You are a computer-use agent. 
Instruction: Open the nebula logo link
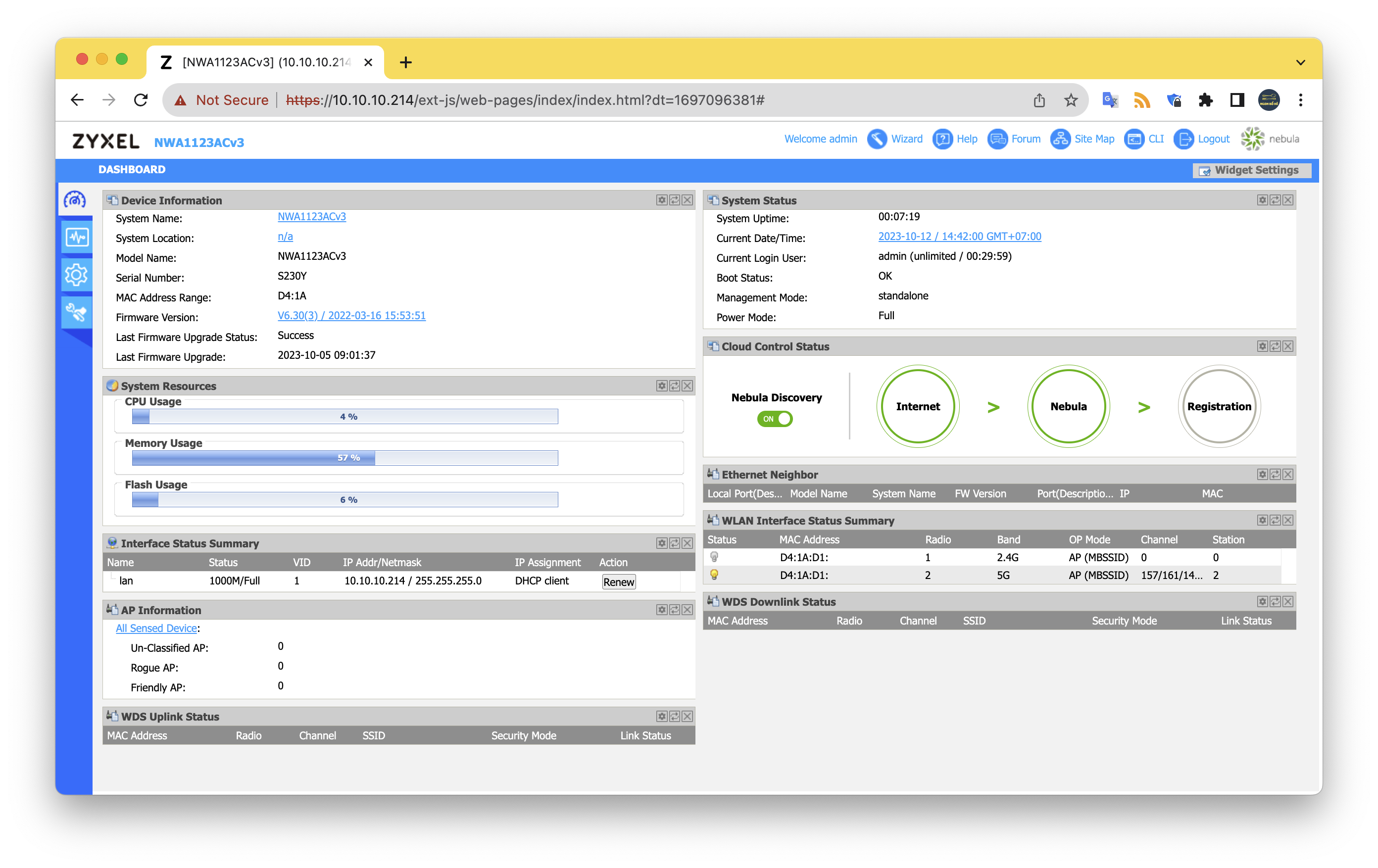tap(1269, 139)
